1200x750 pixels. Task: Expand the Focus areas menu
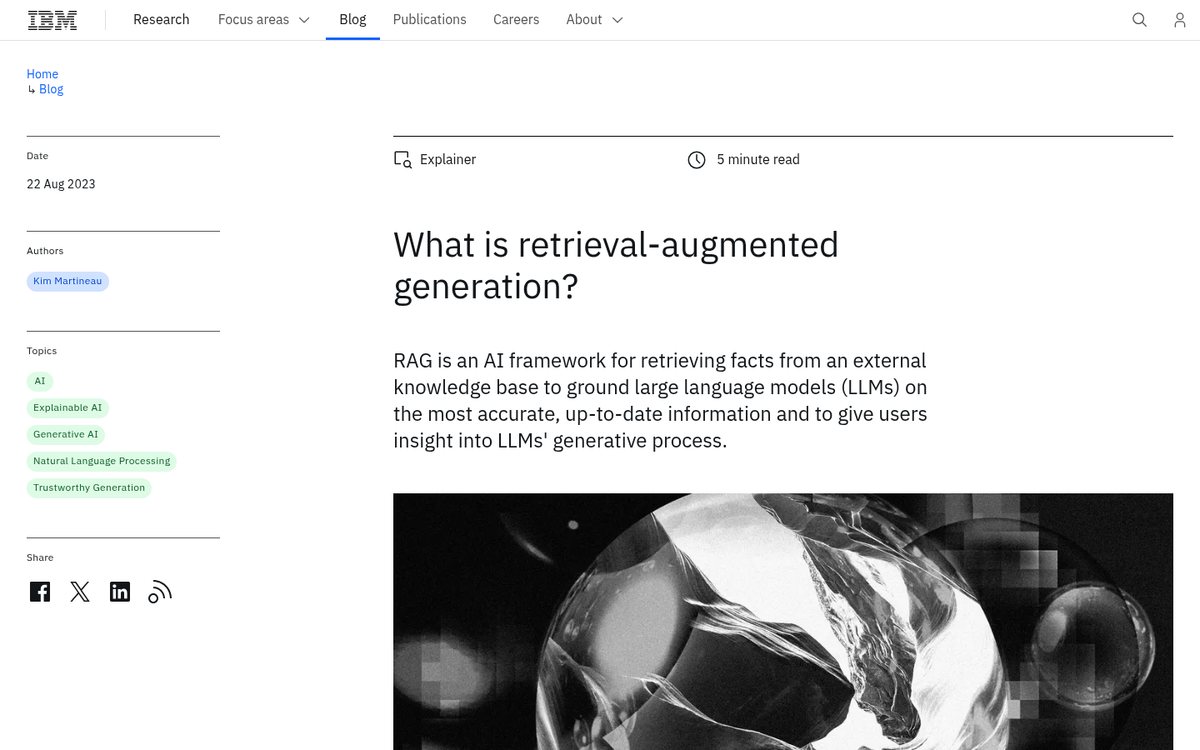264,20
